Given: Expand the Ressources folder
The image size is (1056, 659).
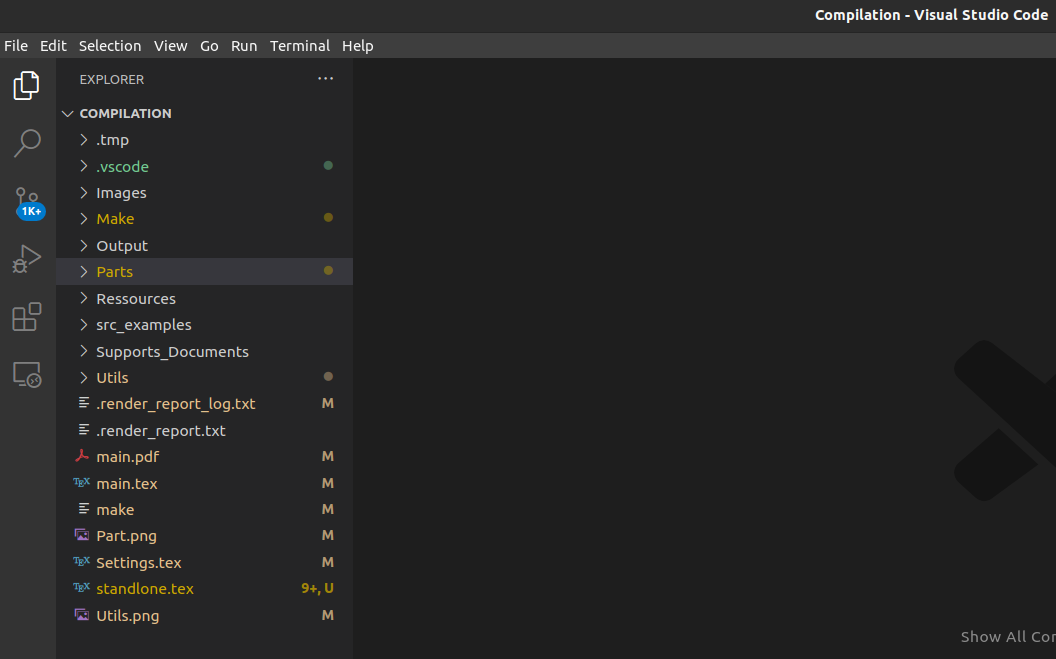Looking at the screenshot, I should click(84, 298).
